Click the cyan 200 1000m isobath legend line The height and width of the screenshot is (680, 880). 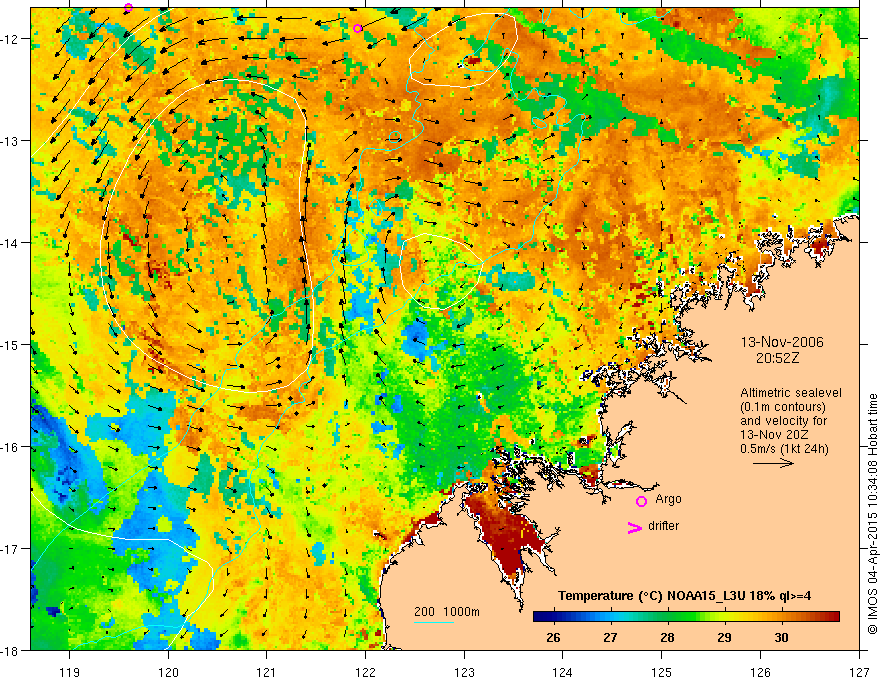point(434,622)
